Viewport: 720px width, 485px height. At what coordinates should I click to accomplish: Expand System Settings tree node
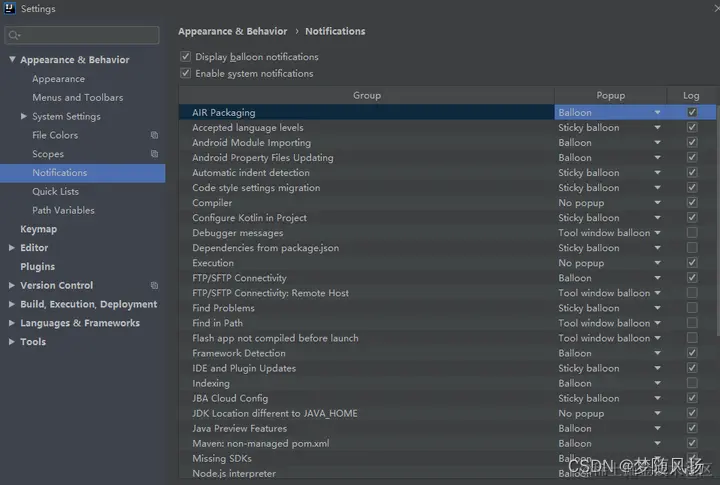(24, 116)
